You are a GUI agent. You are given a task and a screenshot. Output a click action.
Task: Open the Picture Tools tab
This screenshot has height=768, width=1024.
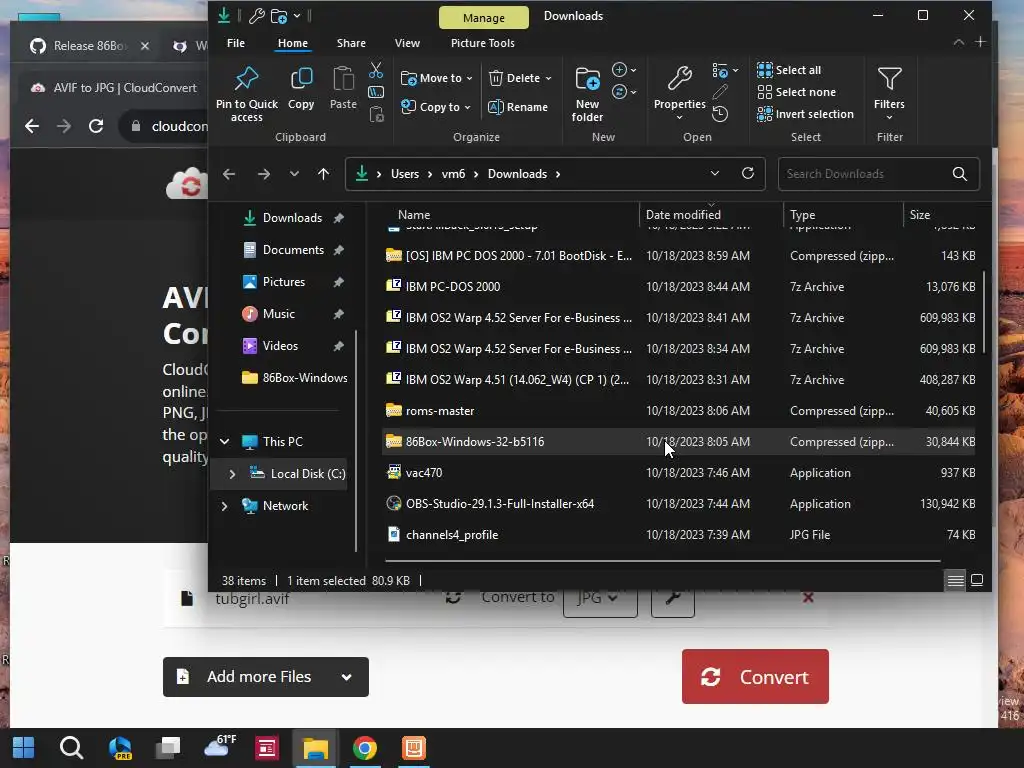click(x=483, y=43)
